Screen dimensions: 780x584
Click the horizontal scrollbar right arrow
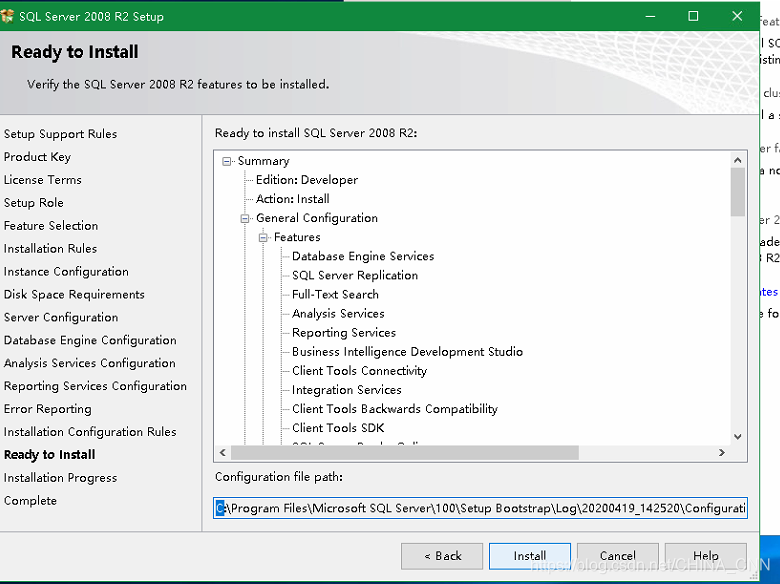(722, 453)
